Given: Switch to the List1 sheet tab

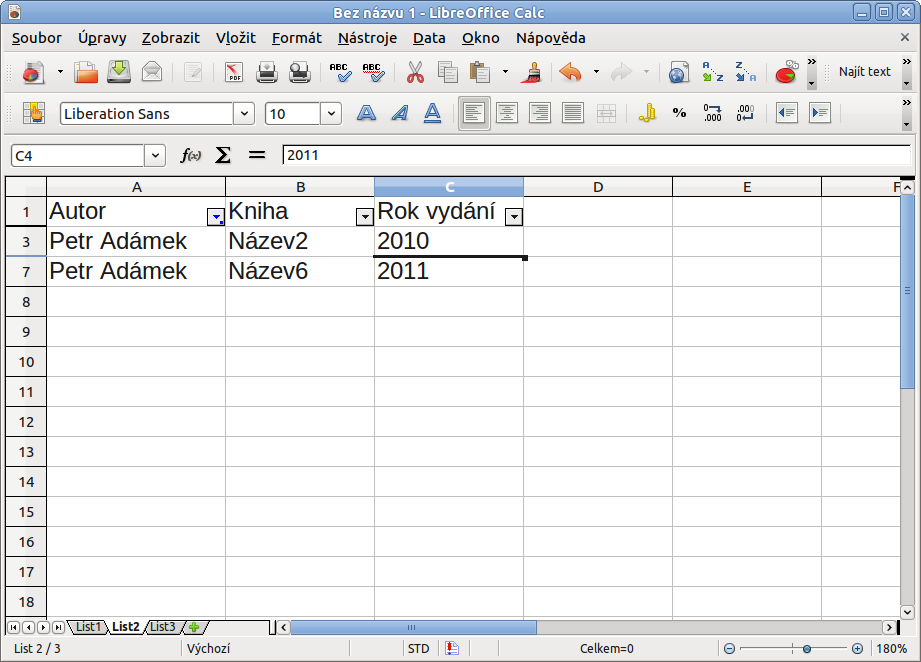Looking at the screenshot, I should coord(89,627).
